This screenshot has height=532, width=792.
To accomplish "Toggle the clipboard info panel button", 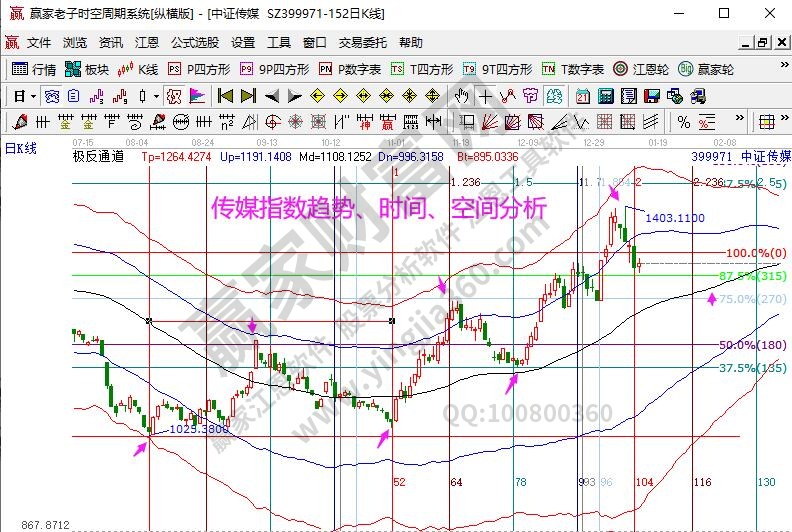I will [73, 96].
